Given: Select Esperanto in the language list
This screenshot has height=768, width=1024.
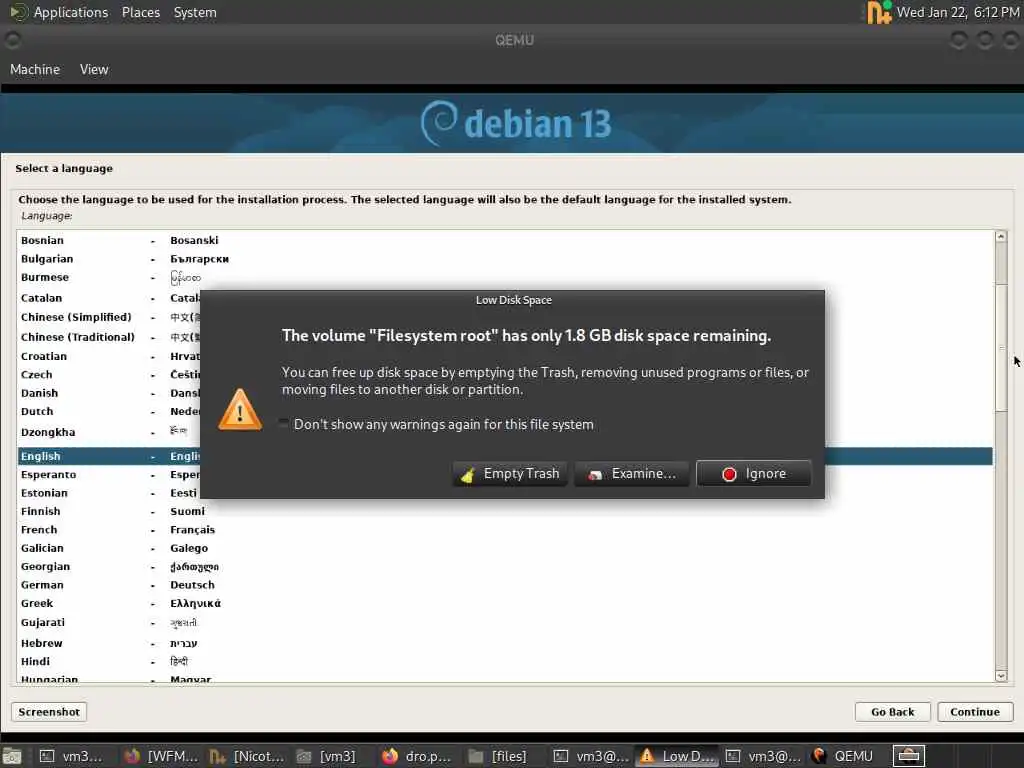Looking at the screenshot, I should [x=505, y=475].
